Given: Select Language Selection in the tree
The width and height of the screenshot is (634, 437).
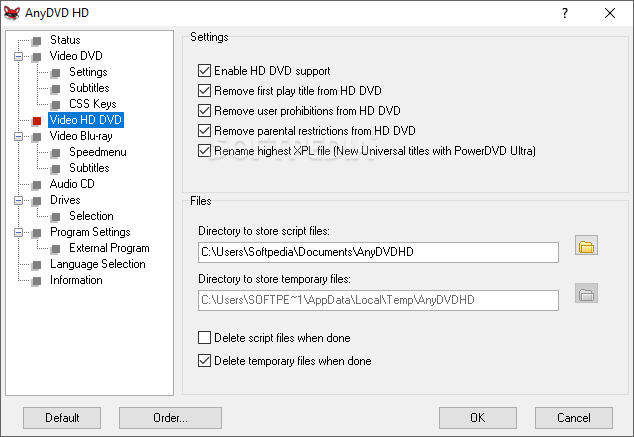Looking at the screenshot, I should point(97,264).
